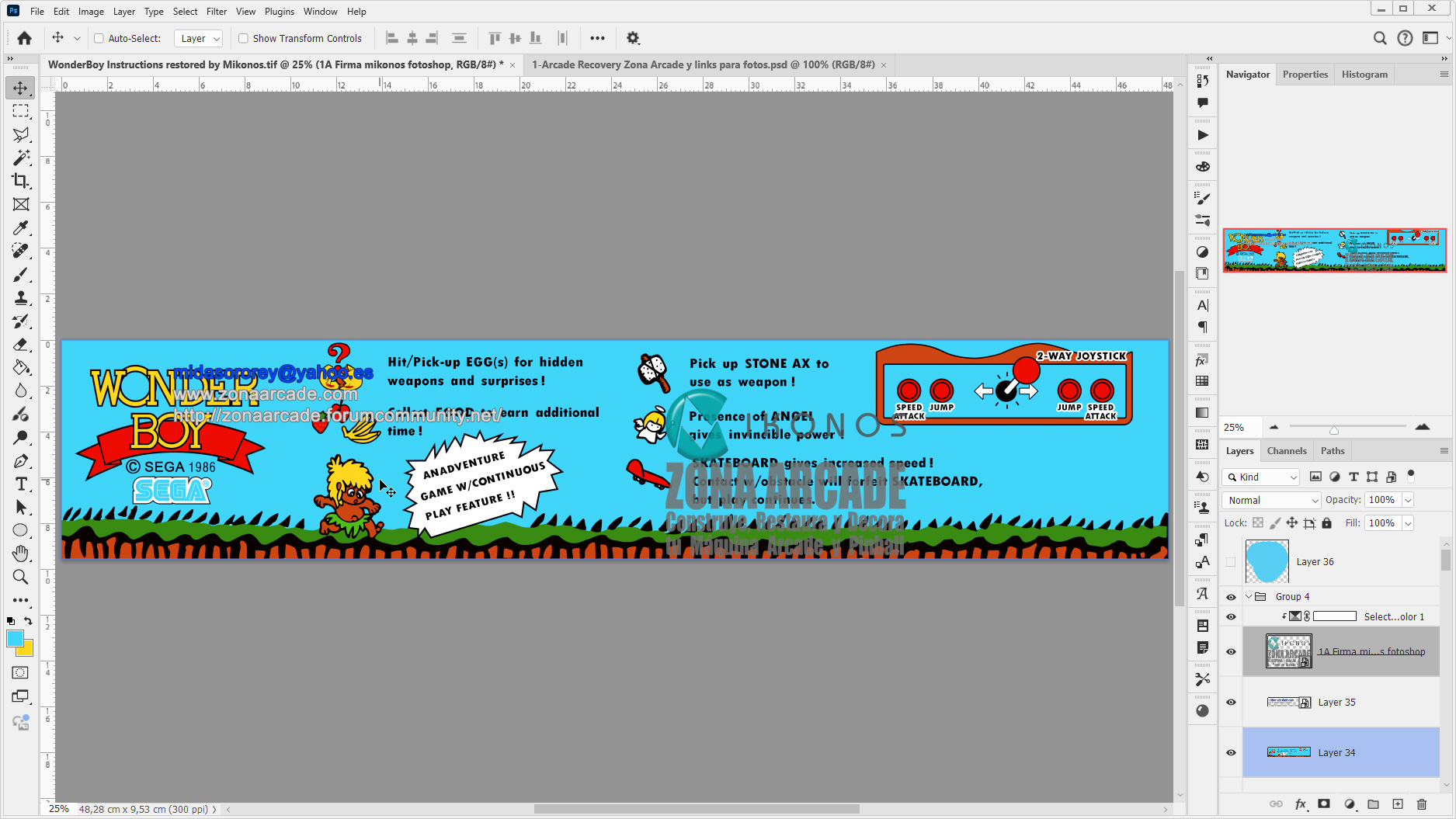Select the Spot Healing Brush tool
This screenshot has height=819, width=1456.
click(21, 251)
